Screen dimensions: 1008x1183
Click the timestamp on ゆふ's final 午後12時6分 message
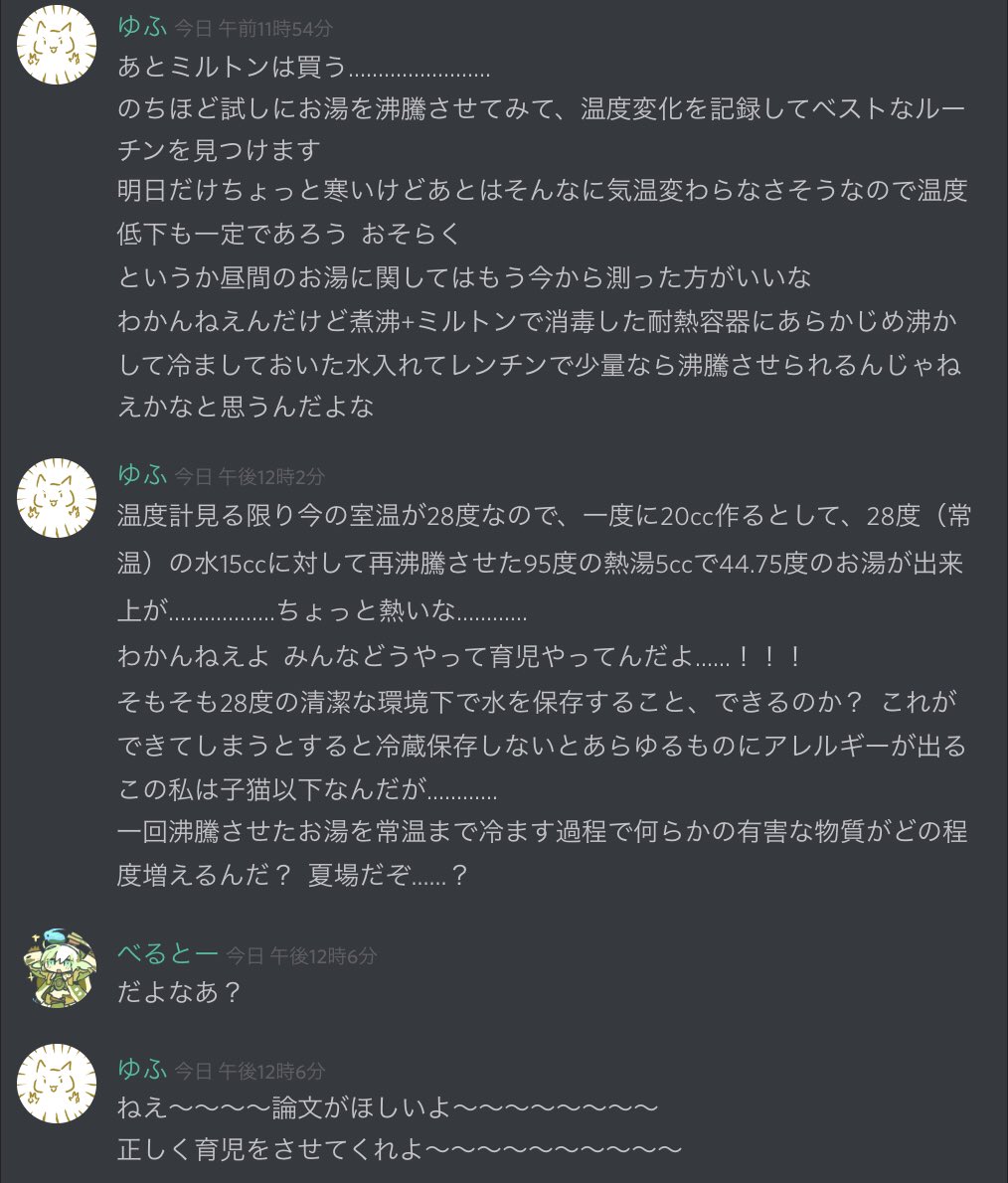250,1071
